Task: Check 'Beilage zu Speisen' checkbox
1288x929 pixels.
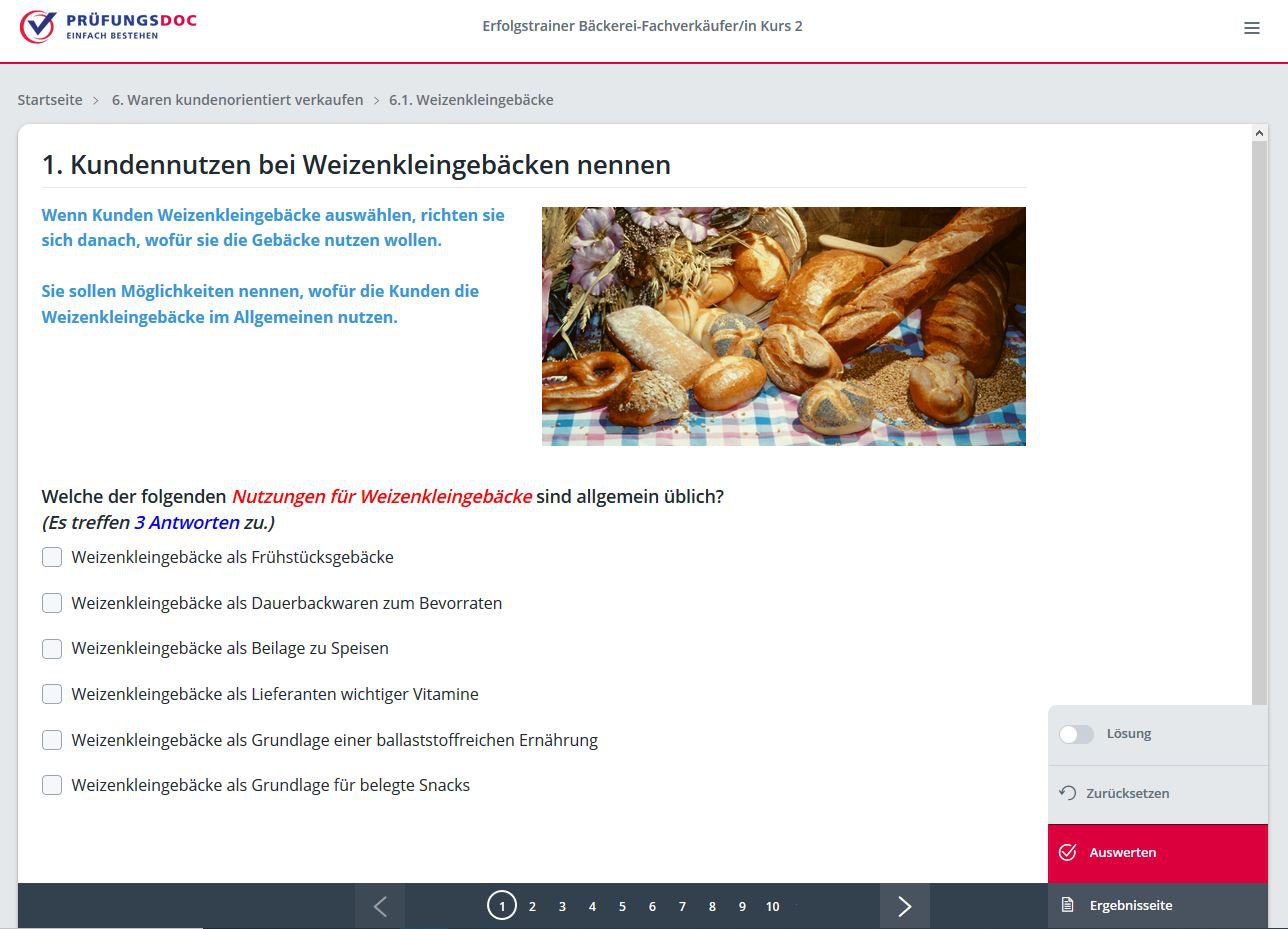Action: click(52, 648)
